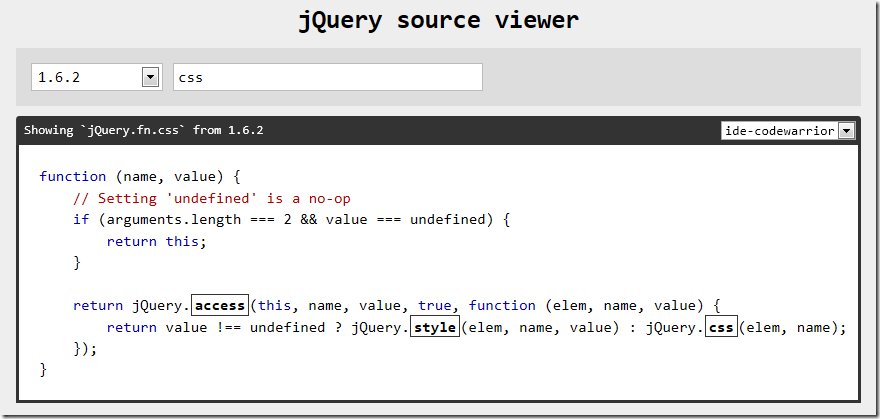Image resolution: width=880 pixels, height=419 pixels.
Task: Click the 'arguments.length === 2' condition text
Action: click(199, 219)
